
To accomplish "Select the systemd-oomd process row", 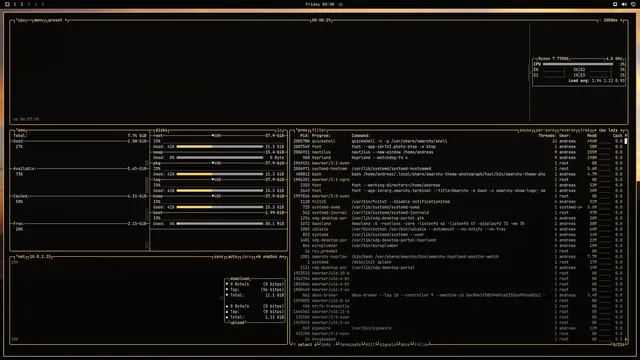I will tap(458, 207).
